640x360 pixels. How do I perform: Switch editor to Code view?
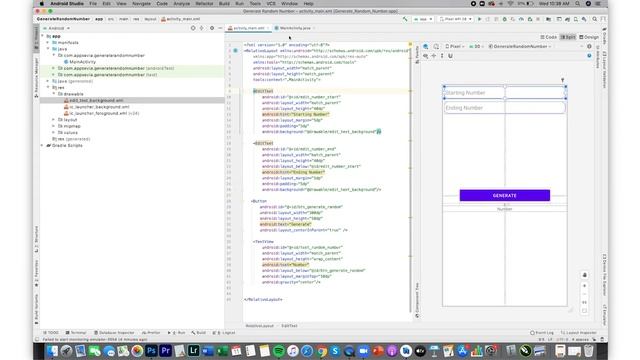548,37
